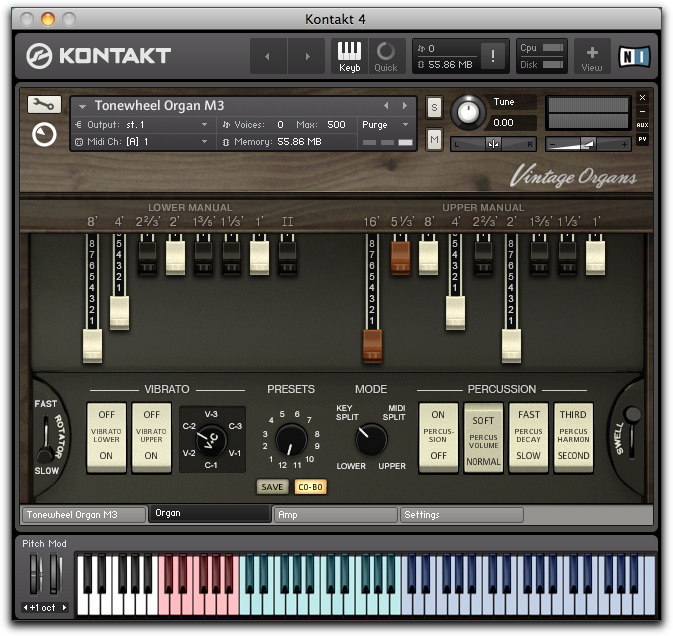Switch to the Settings tab
The height and width of the screenshot is (636, 673).
(x=461, y=515)
